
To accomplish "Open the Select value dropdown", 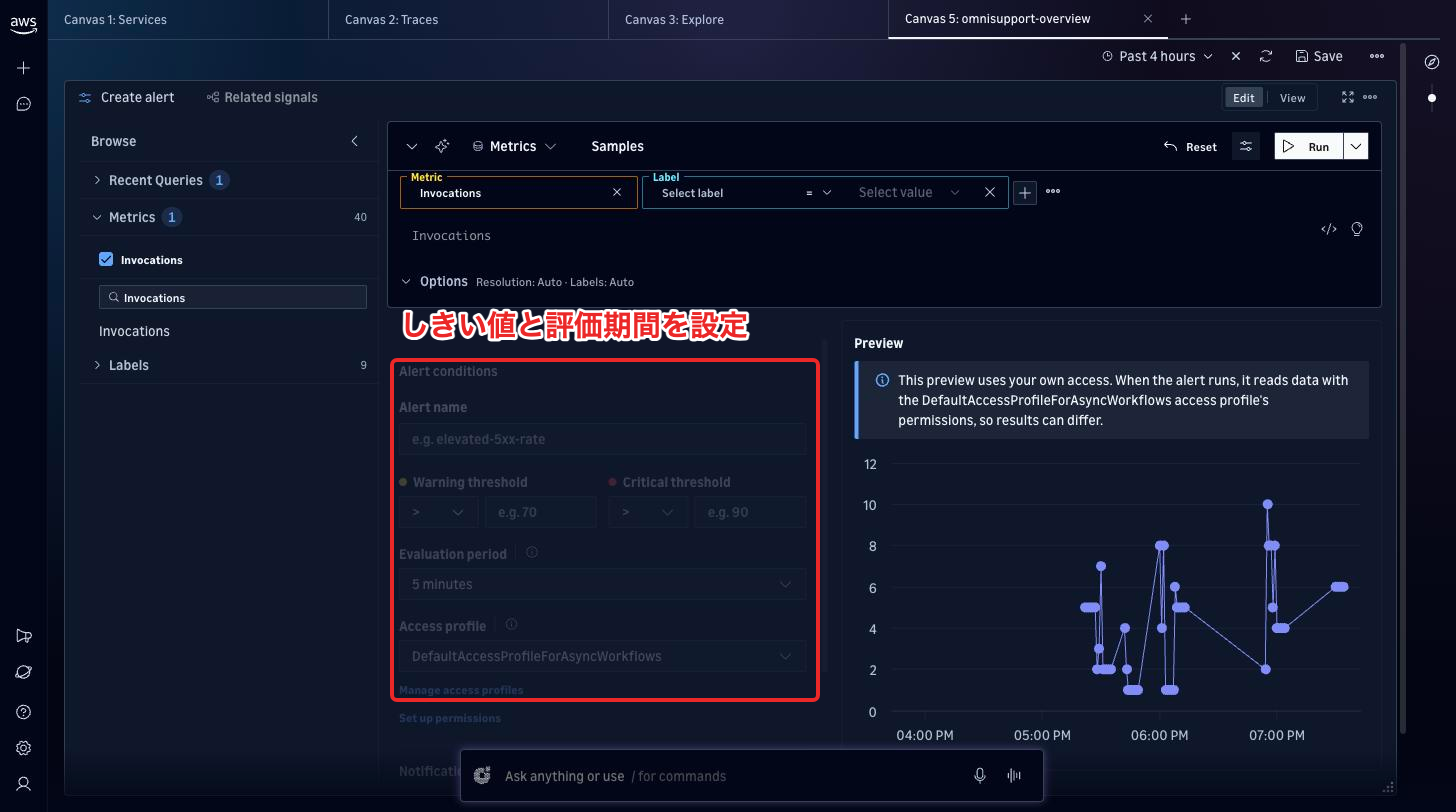I will [x=909, y=192].
